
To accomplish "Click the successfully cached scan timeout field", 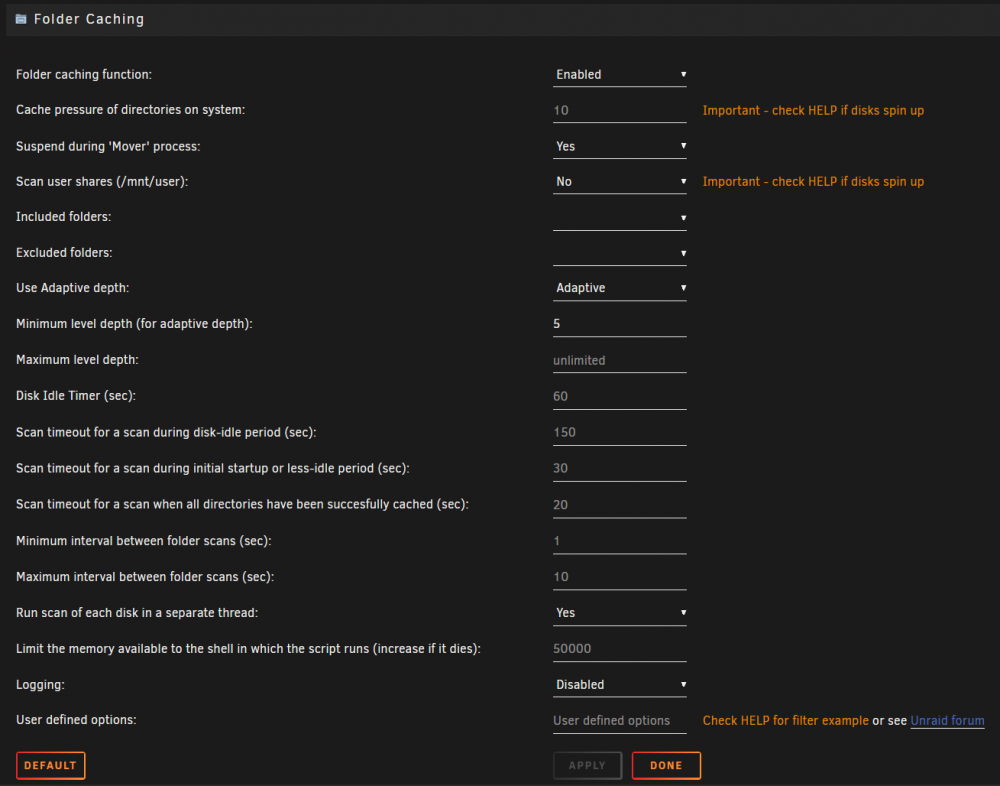I will (x=619, y=505).
